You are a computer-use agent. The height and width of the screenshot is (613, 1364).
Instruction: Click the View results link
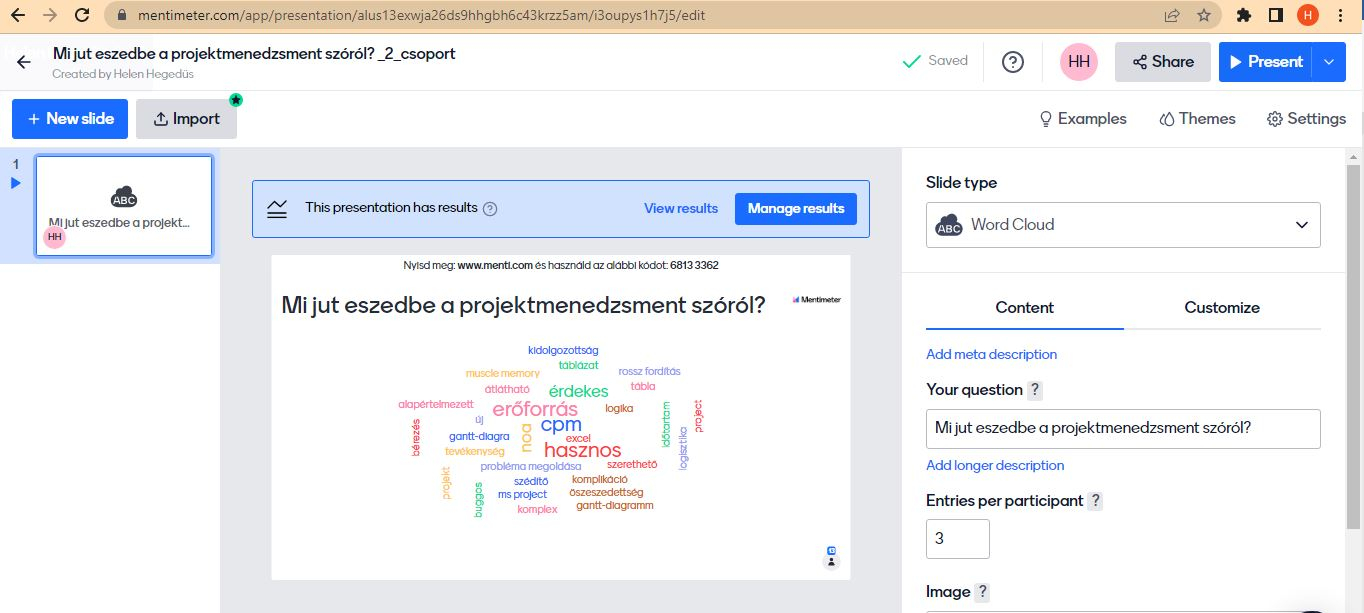coord(680,209)
